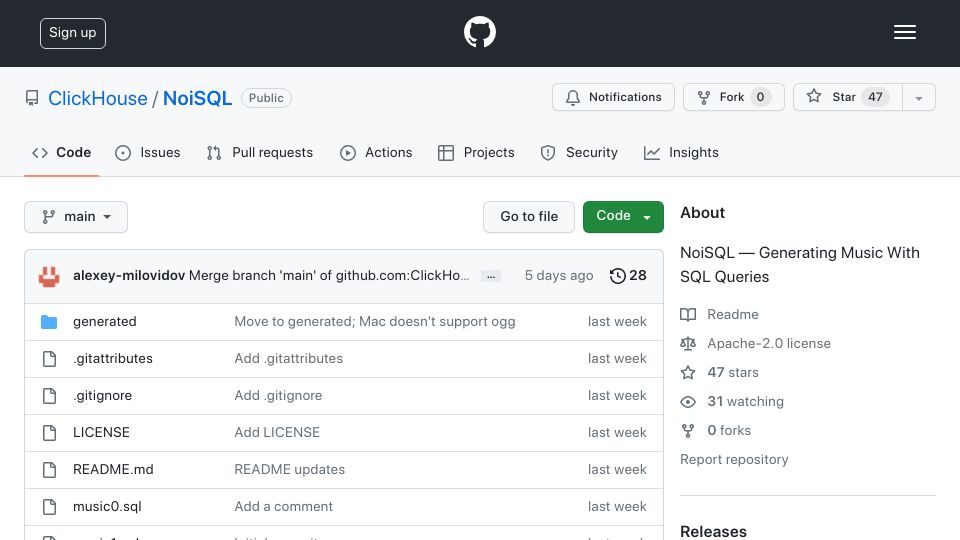Open 'Add a comment' commit message
960x540 pixels.
click(x=283, y=506)
